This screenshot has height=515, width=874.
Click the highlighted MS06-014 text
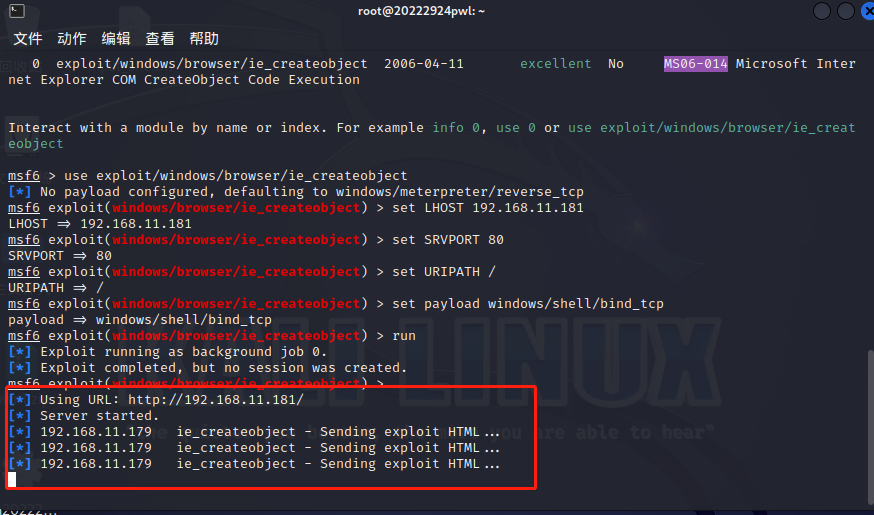pyautogui.click(x=695, y=64)
